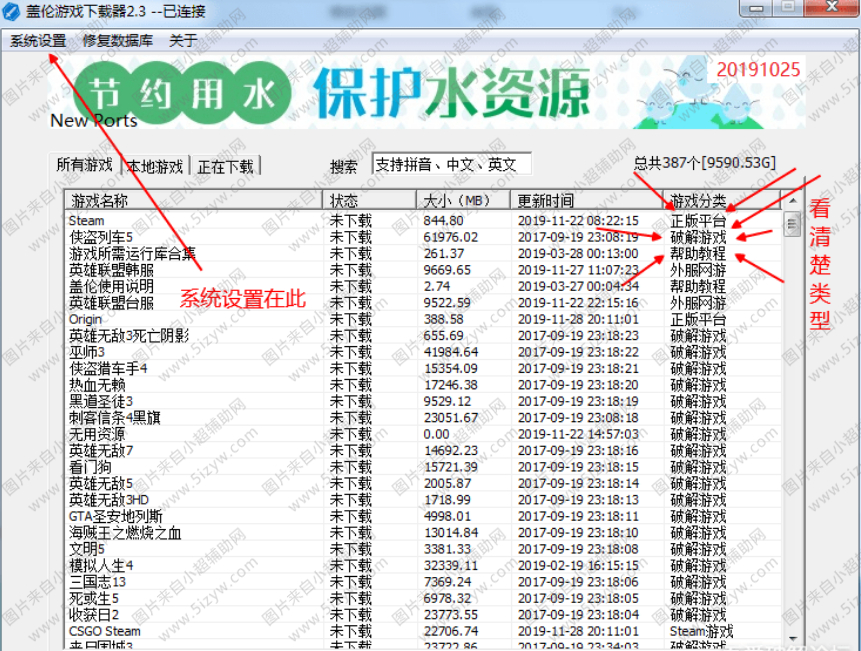Image resolution: width=861 pixels, height=651 pixels.
Task: Click the total count 总共387个[9590.53G]
Action: click(x=705, y=163)
